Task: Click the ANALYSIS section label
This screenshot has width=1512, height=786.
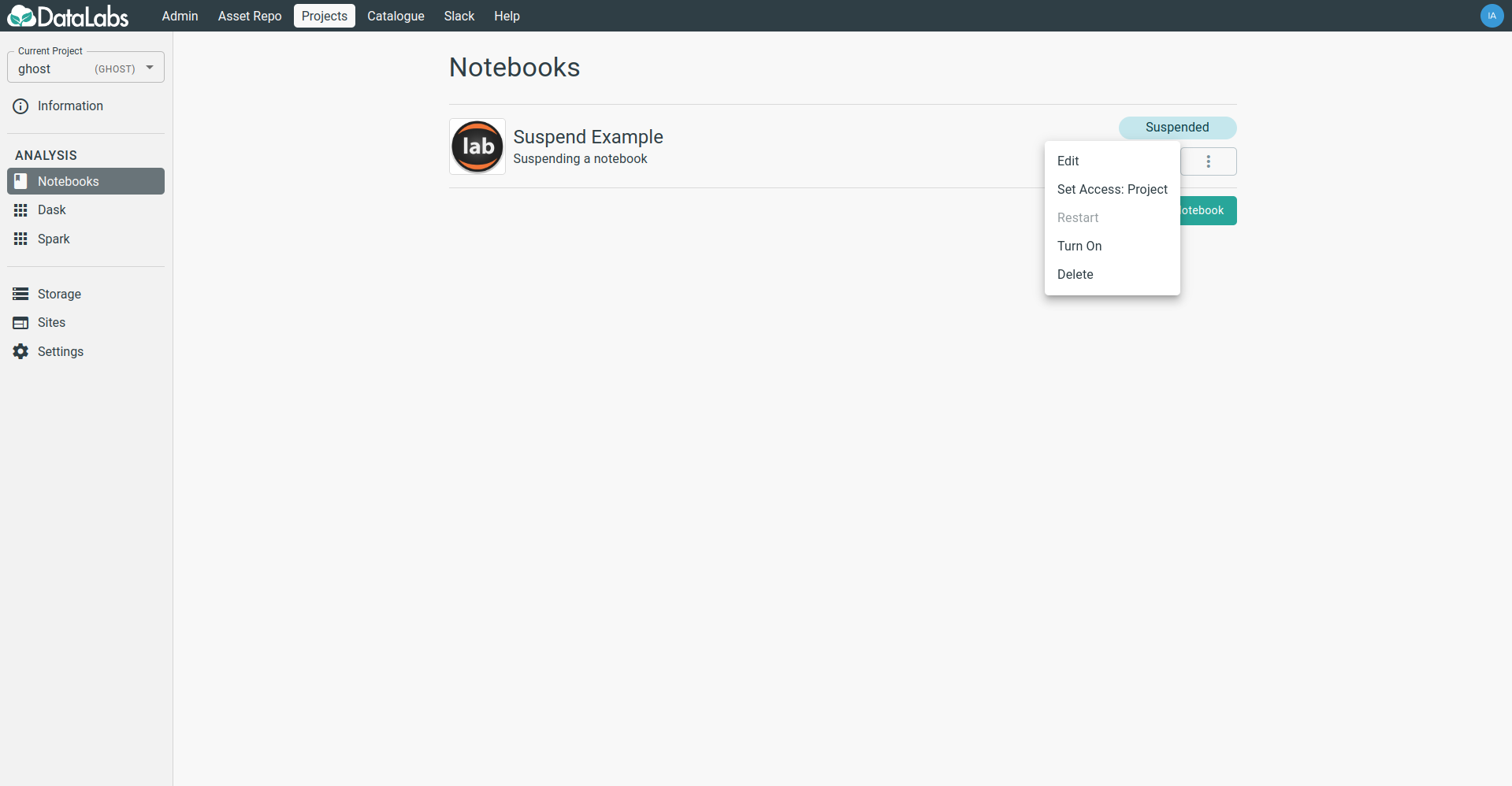Action: [46, 156]
